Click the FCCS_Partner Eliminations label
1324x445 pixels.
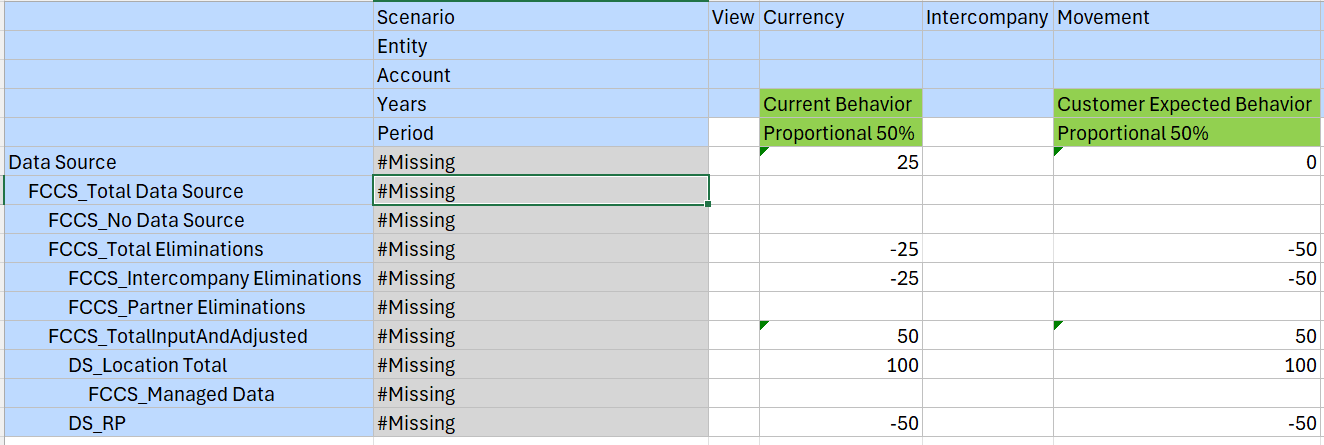point(187,307)
